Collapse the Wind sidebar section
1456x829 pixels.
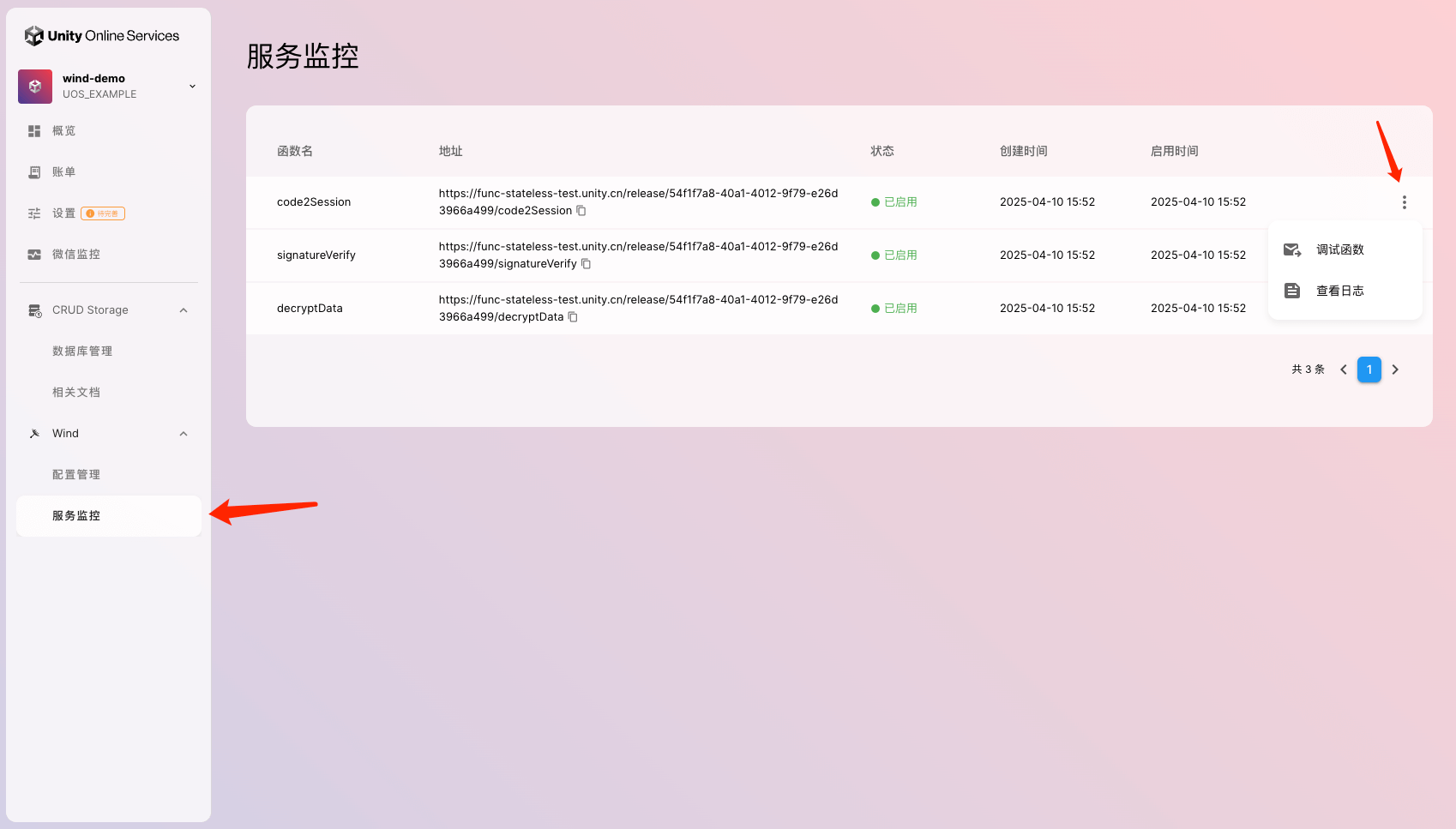coord(184,434)
